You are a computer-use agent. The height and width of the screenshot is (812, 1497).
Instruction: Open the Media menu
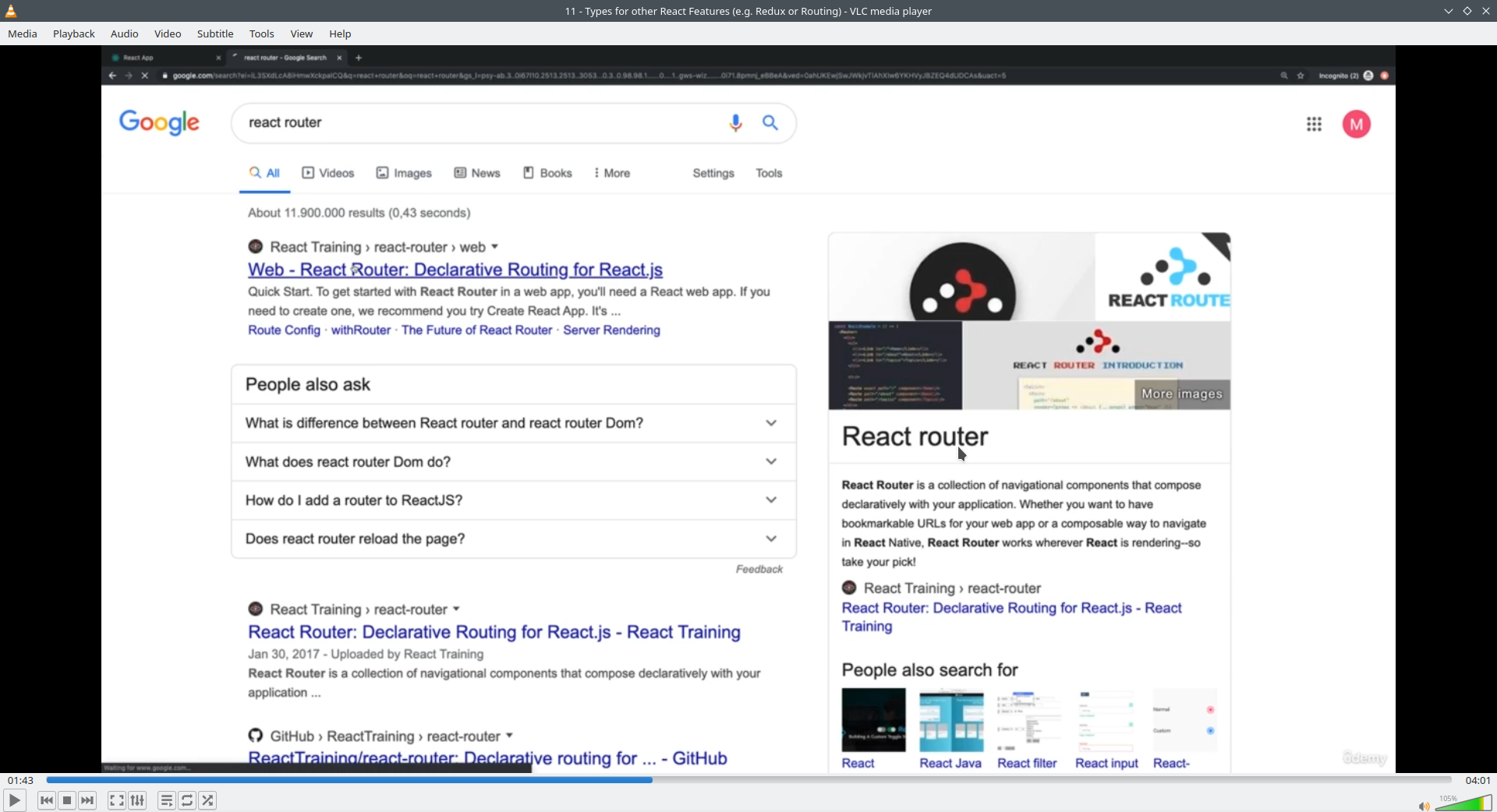pyautogui.click(x=23, y=34)
